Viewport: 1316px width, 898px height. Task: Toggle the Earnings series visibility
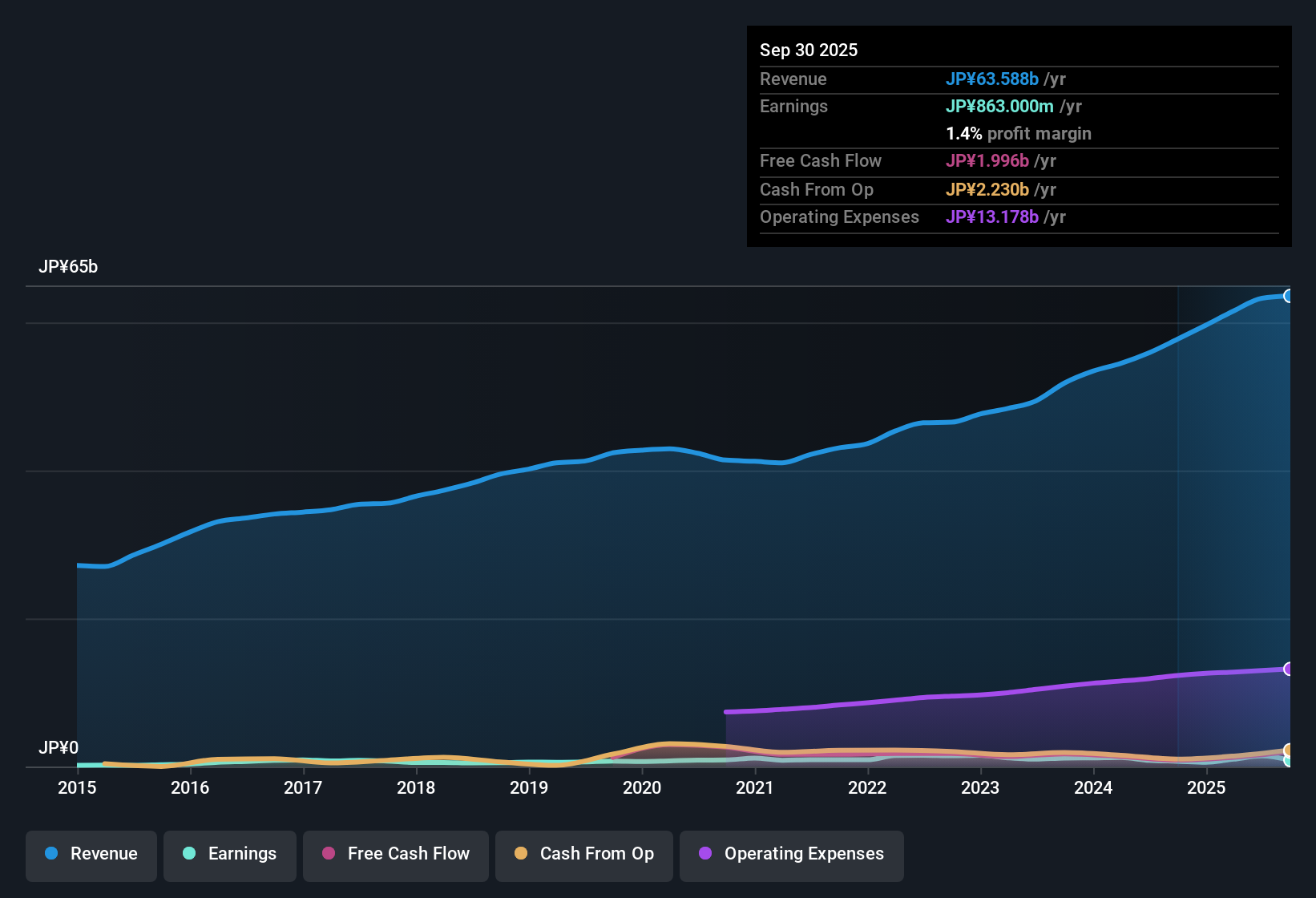coord(230,856)
